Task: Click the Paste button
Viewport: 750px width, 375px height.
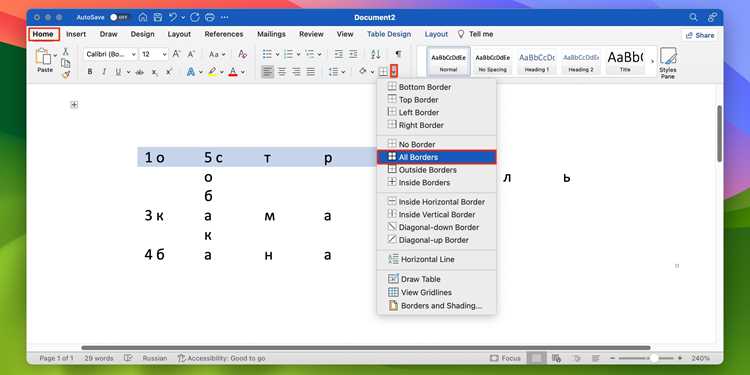Action: 44,61
